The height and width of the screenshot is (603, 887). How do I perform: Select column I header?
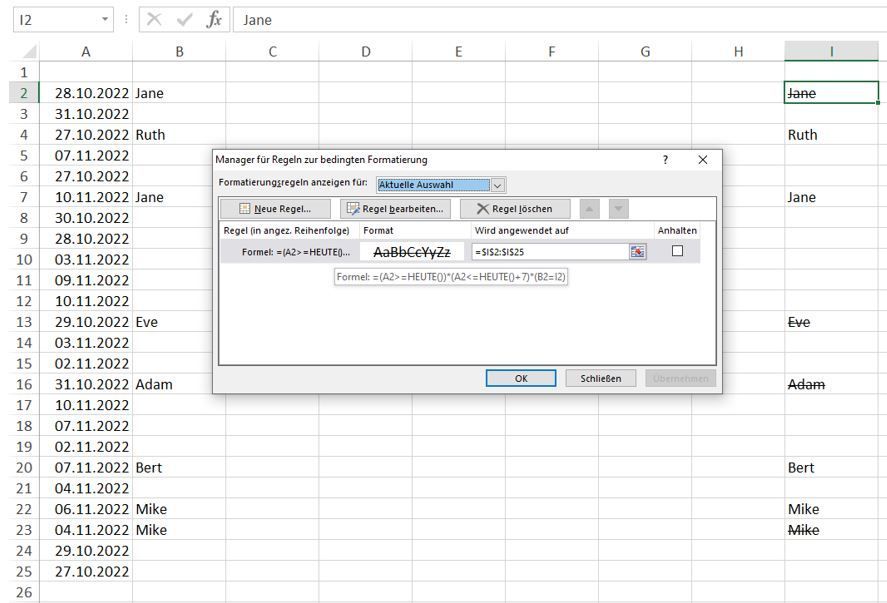coord(832,52)
